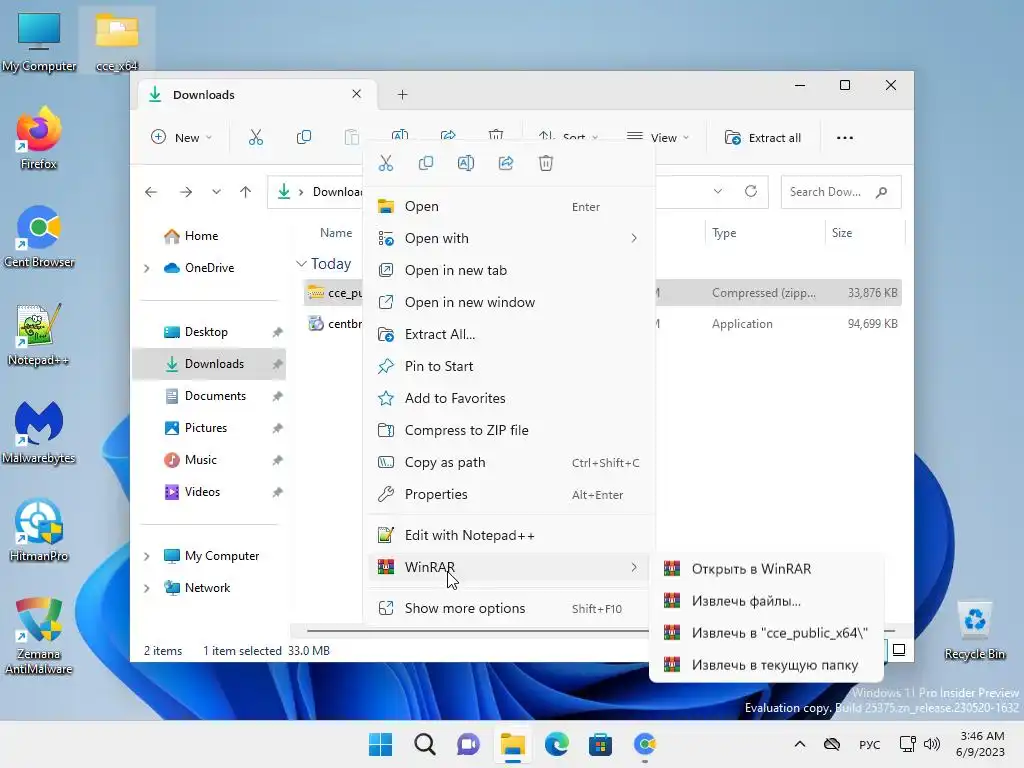Click the Copy icon in context menu
The image size is (1024, 768).
tap(426, 163)
